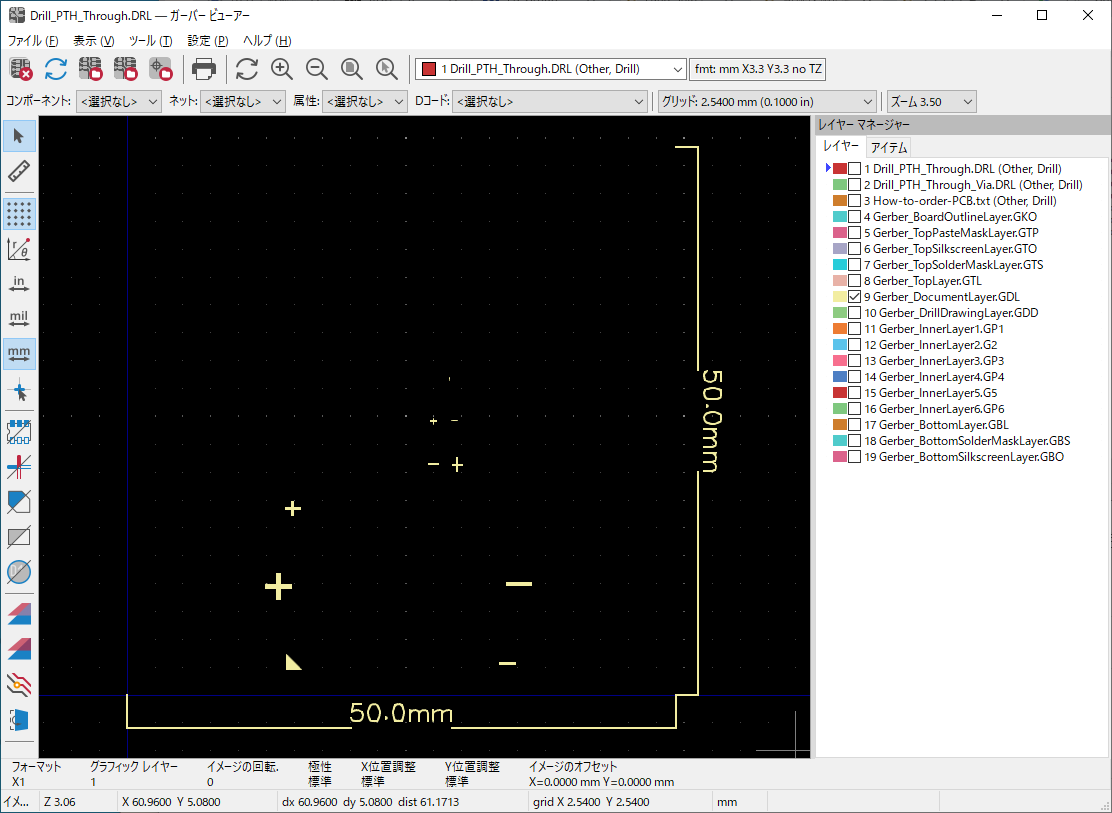Screen dimensions: 1112x813
Task: Select millimeters unit icon
Action: tap(19, 353)
